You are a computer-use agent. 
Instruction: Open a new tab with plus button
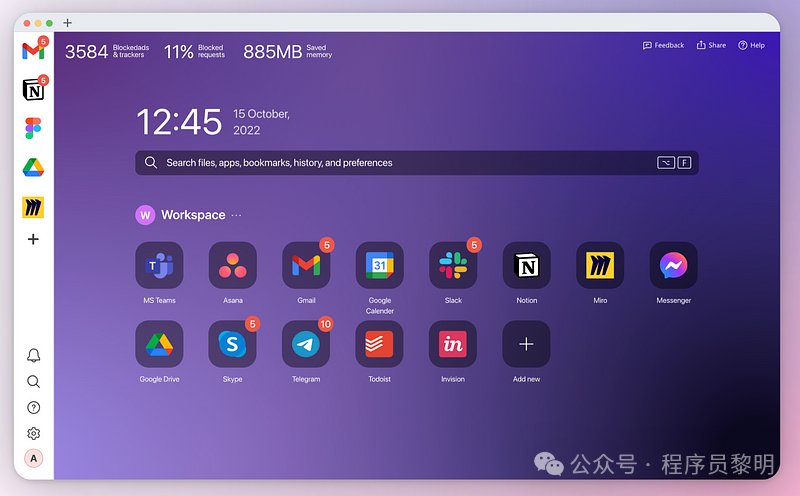(67, 23)
